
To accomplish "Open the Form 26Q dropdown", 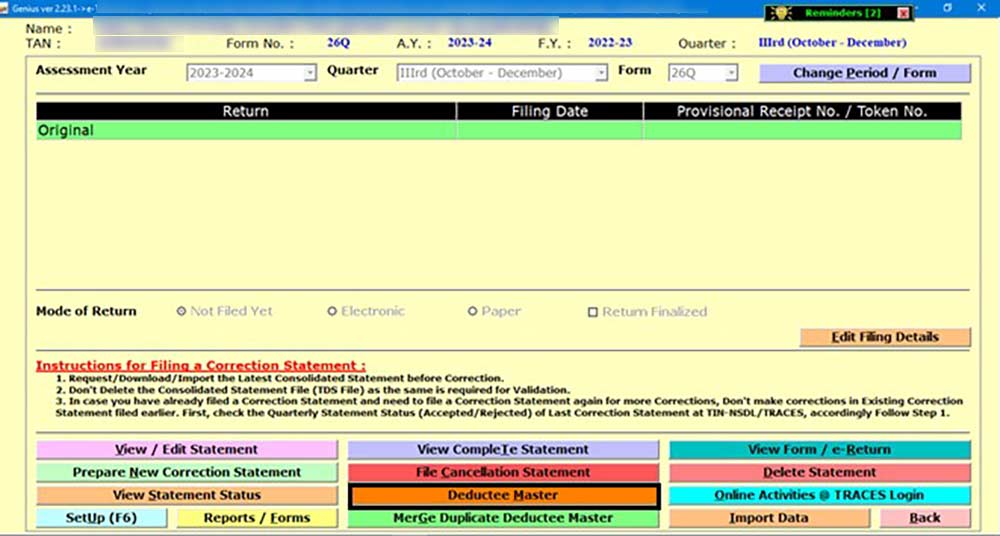I will tap(731, 73).
